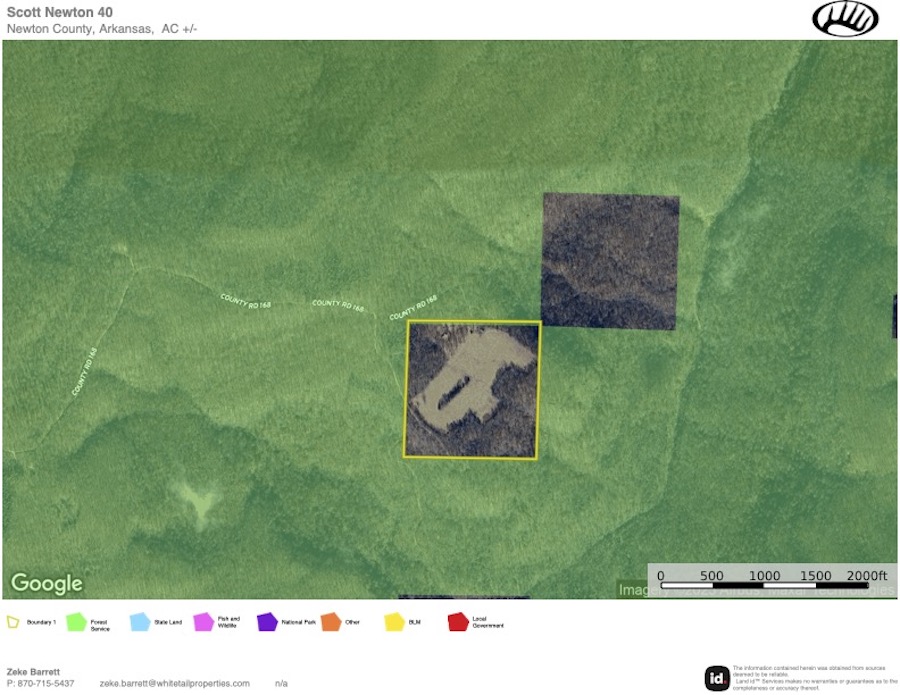
Task: Click the "Boundary 1" legend label
Action: click(41, 622)
